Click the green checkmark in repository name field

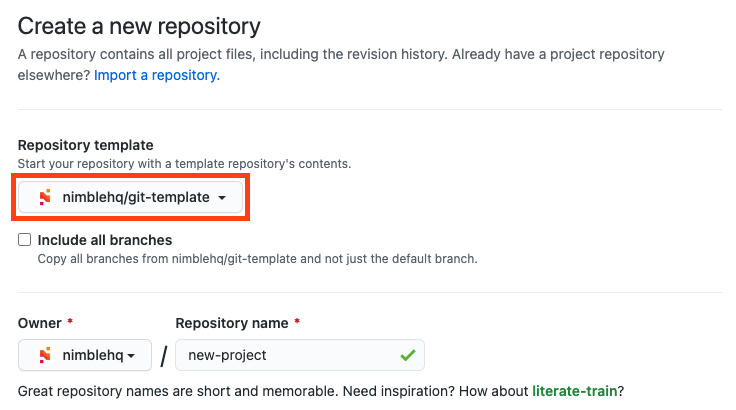(x=407, y=355)
